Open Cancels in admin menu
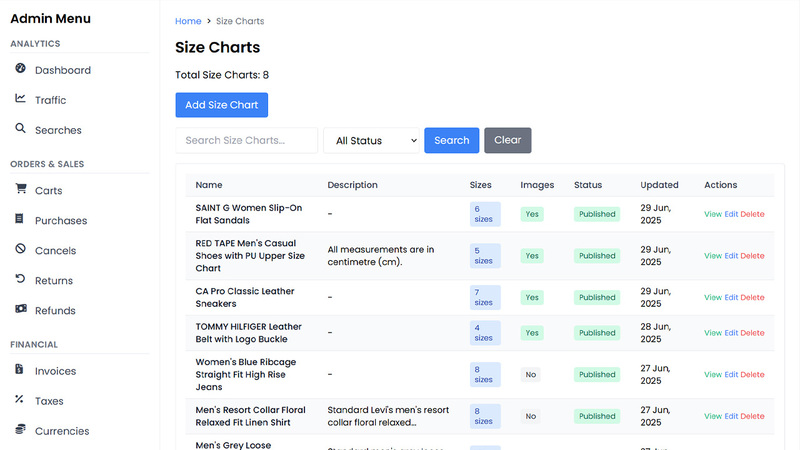Viewport: 800px width, 450px height. coord(55,251)
